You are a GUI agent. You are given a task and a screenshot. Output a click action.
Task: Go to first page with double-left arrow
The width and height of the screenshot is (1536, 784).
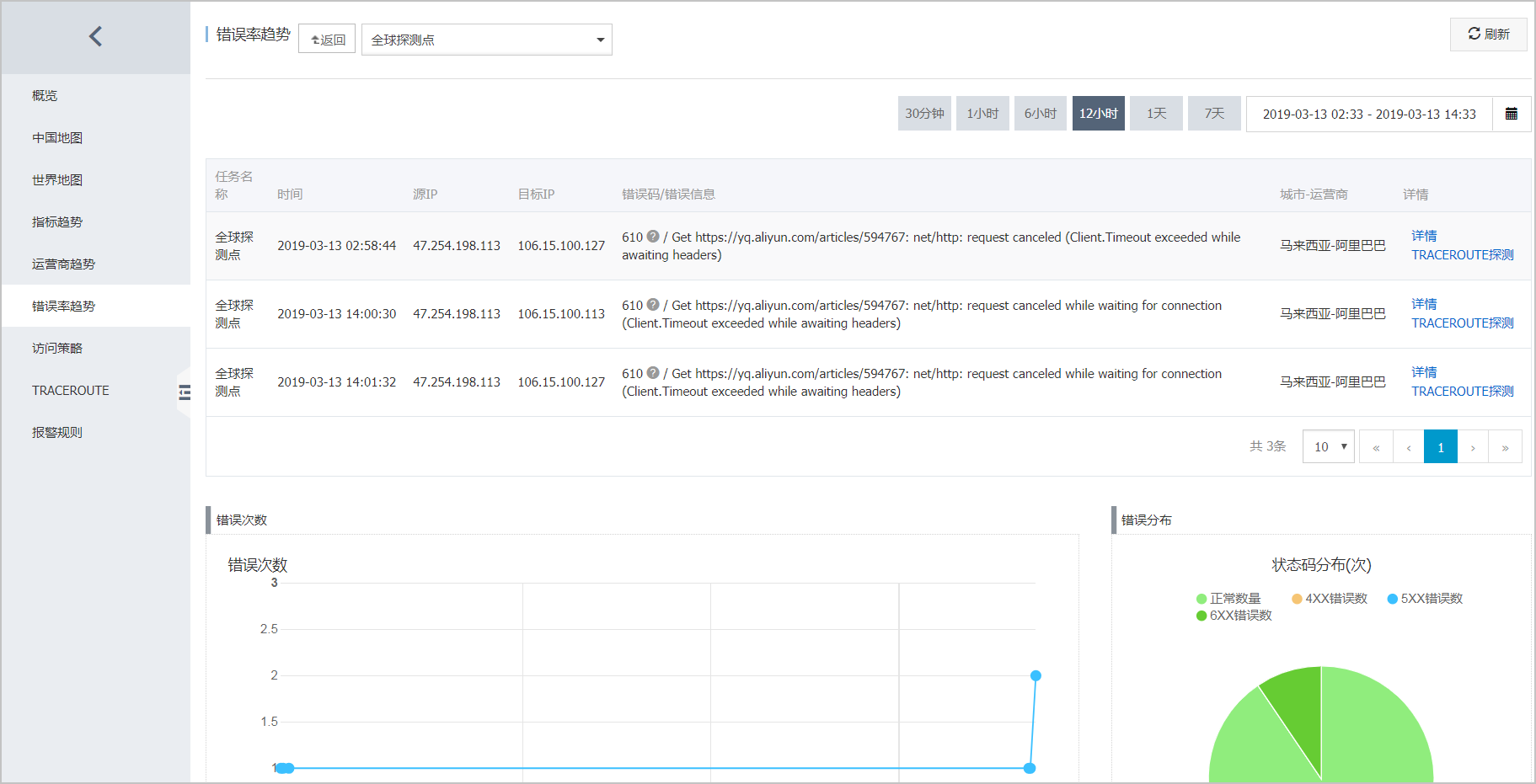pos(1376,447)
